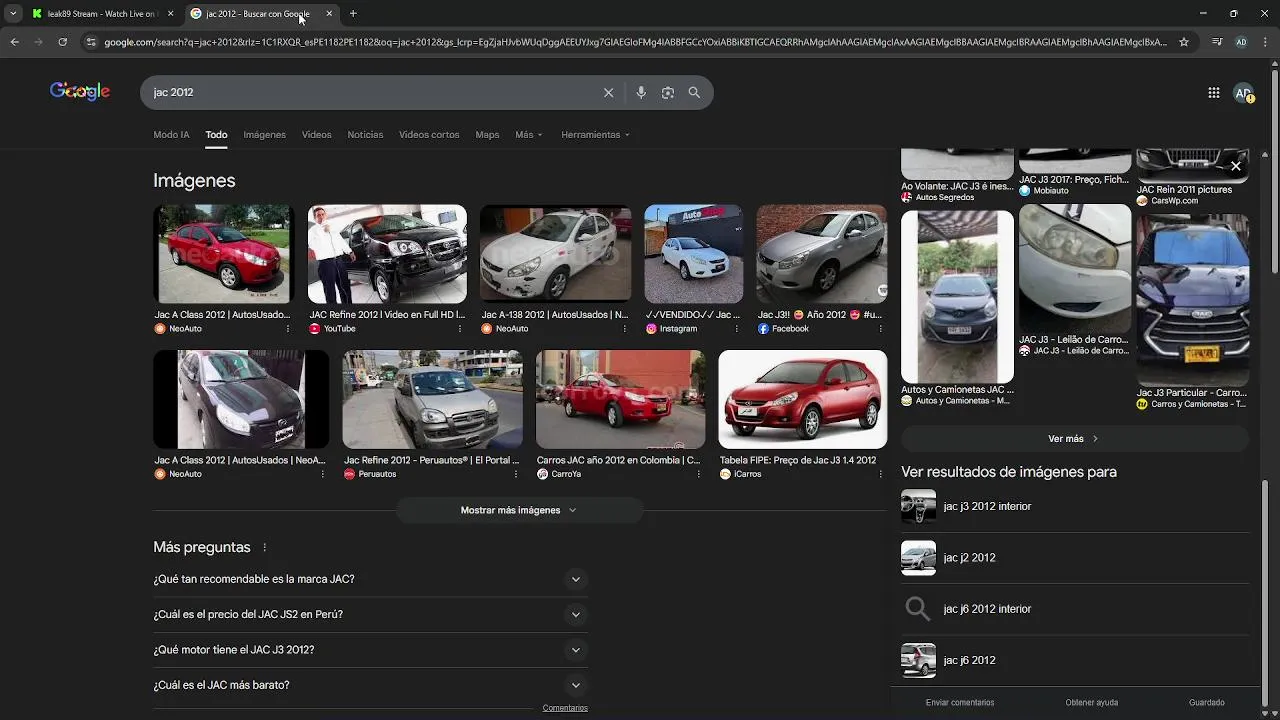Open search by image camera icon
Screen dimensions: 1280x720
[667, 92]
